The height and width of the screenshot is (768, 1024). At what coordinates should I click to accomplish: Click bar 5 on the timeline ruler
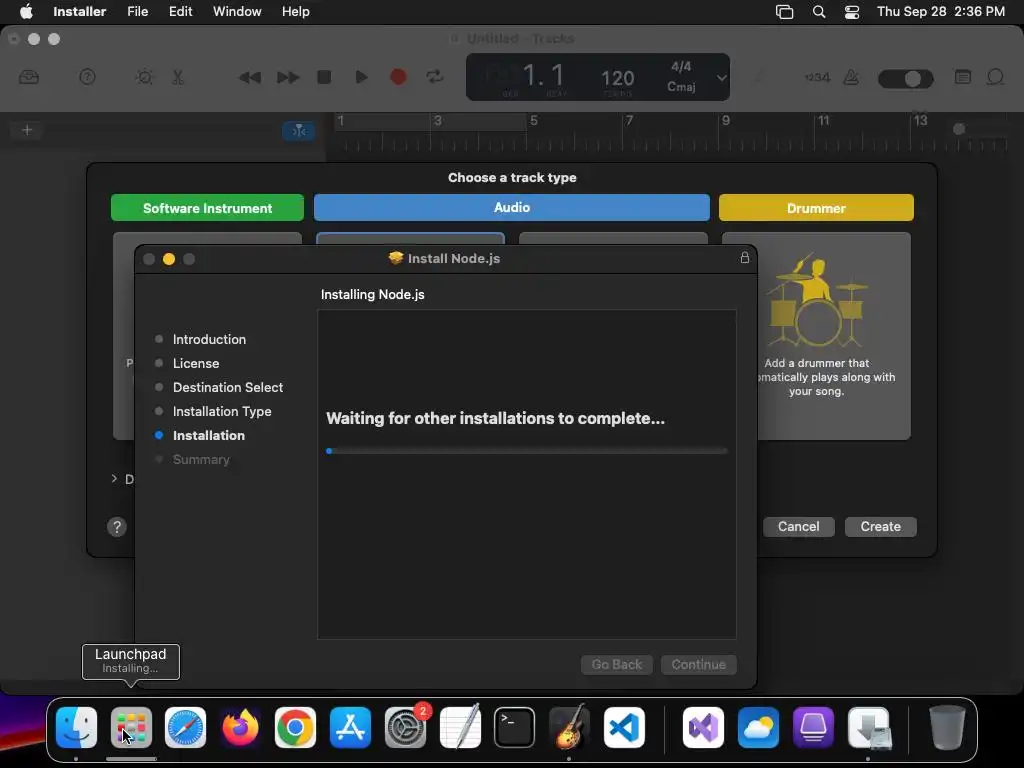click(x=534, y=121)
